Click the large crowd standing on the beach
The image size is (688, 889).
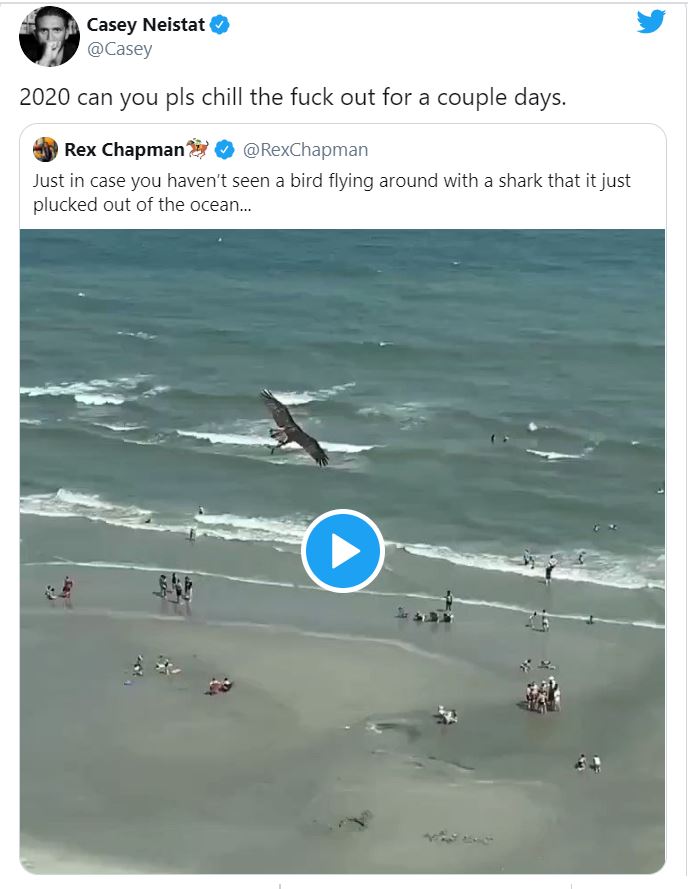click(x=542, y=695)
